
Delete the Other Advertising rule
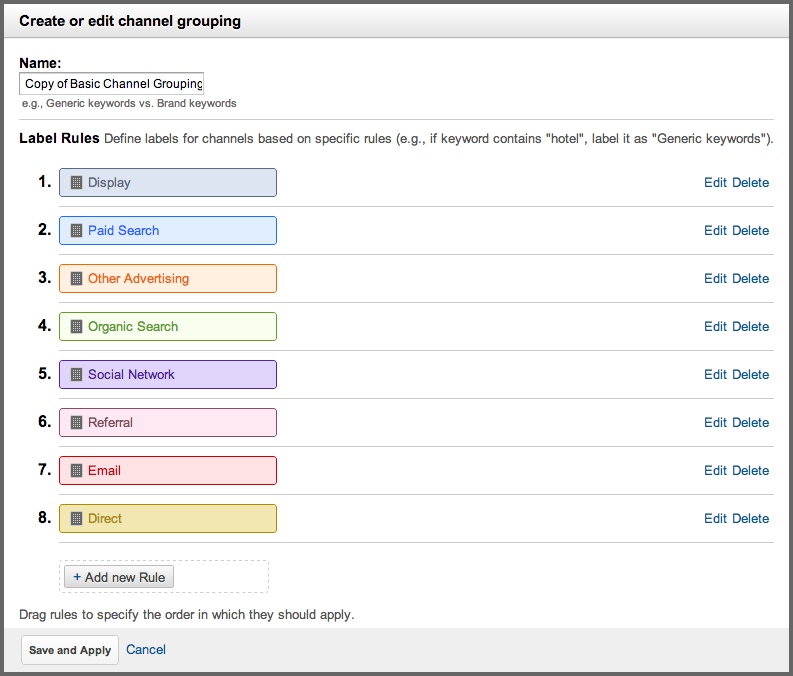point(751,279)
